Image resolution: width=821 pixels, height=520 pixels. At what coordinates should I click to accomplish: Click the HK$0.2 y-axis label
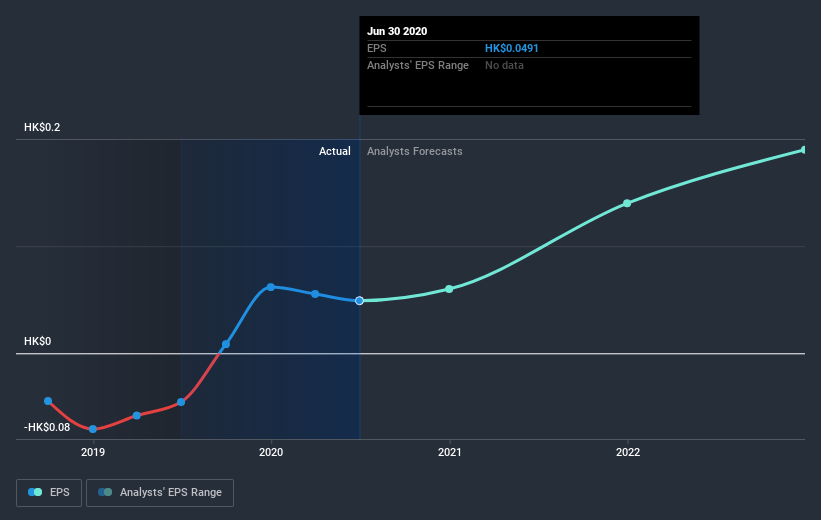pyautogui.click(x=42, y=127)
